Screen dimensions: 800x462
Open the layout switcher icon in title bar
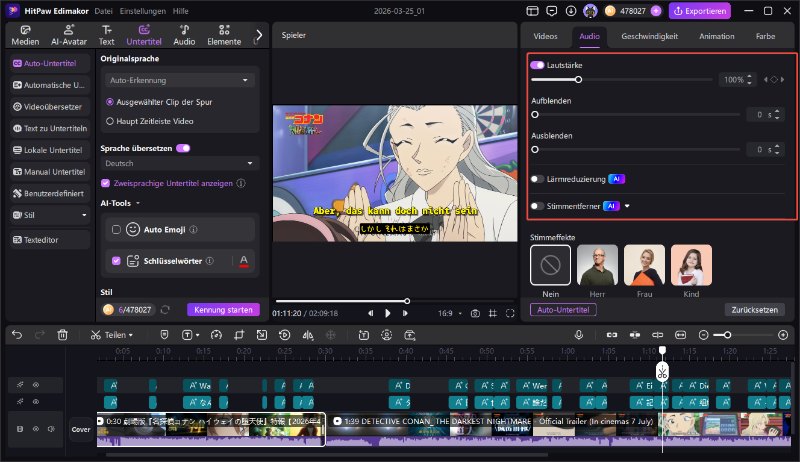tap(532, 11)
